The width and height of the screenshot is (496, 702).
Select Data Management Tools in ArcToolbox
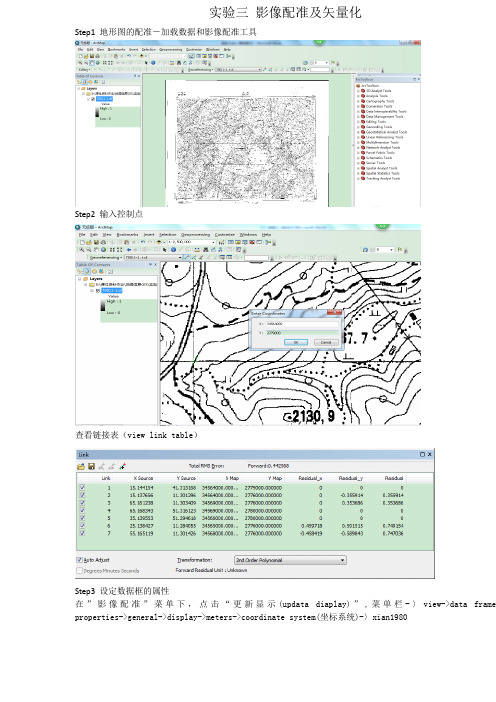[385, 116]
